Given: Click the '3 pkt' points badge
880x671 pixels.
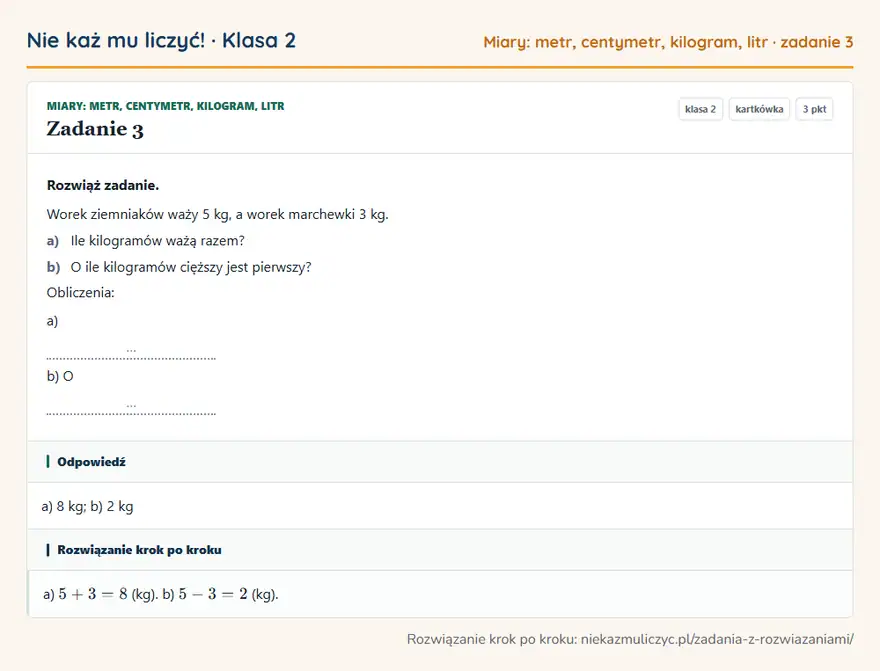Looking at the screenshot, I should (814, 109).
